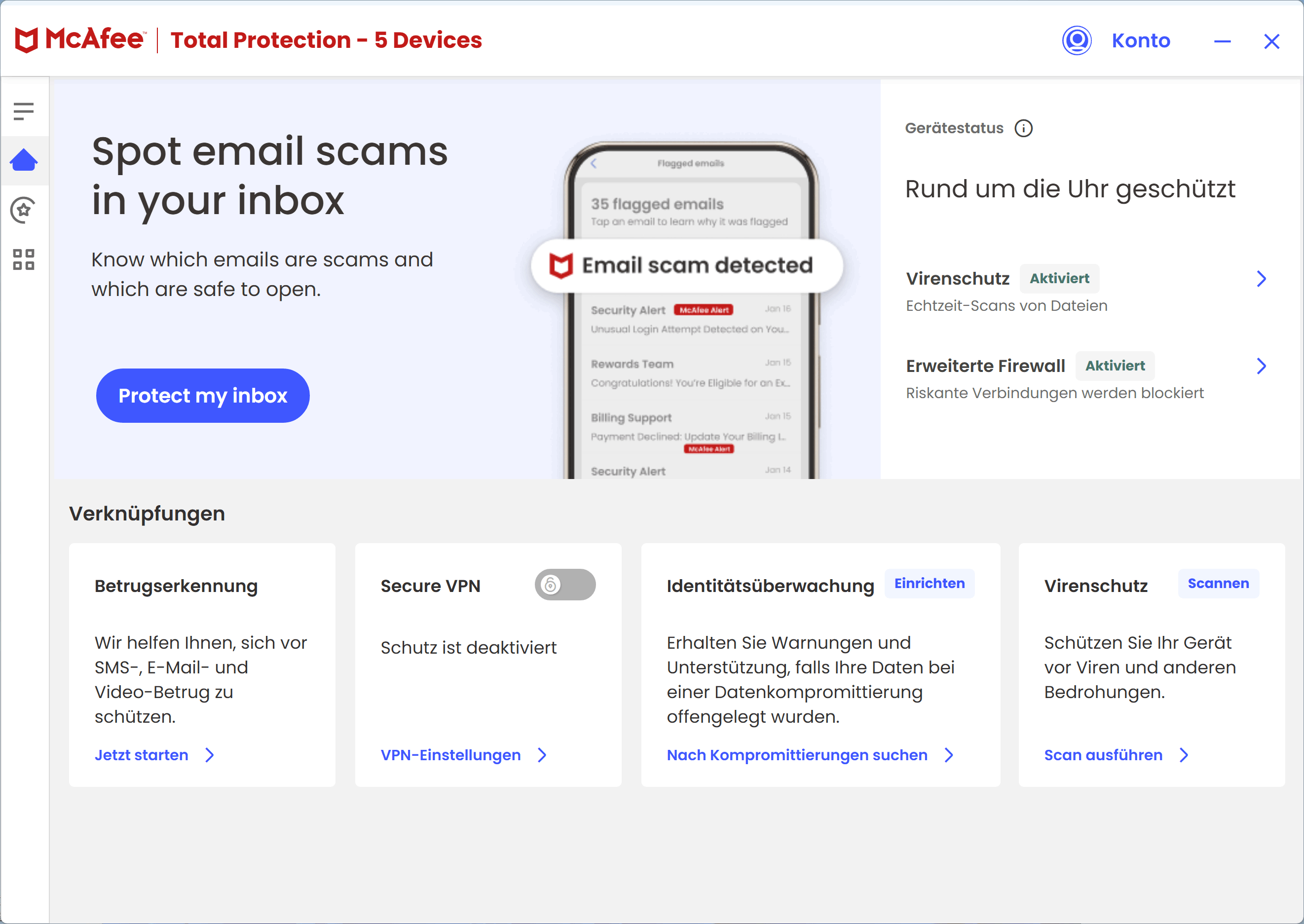
Task: Open the apps grid icon in the sidebar
Action: click(x=23, y=259)
